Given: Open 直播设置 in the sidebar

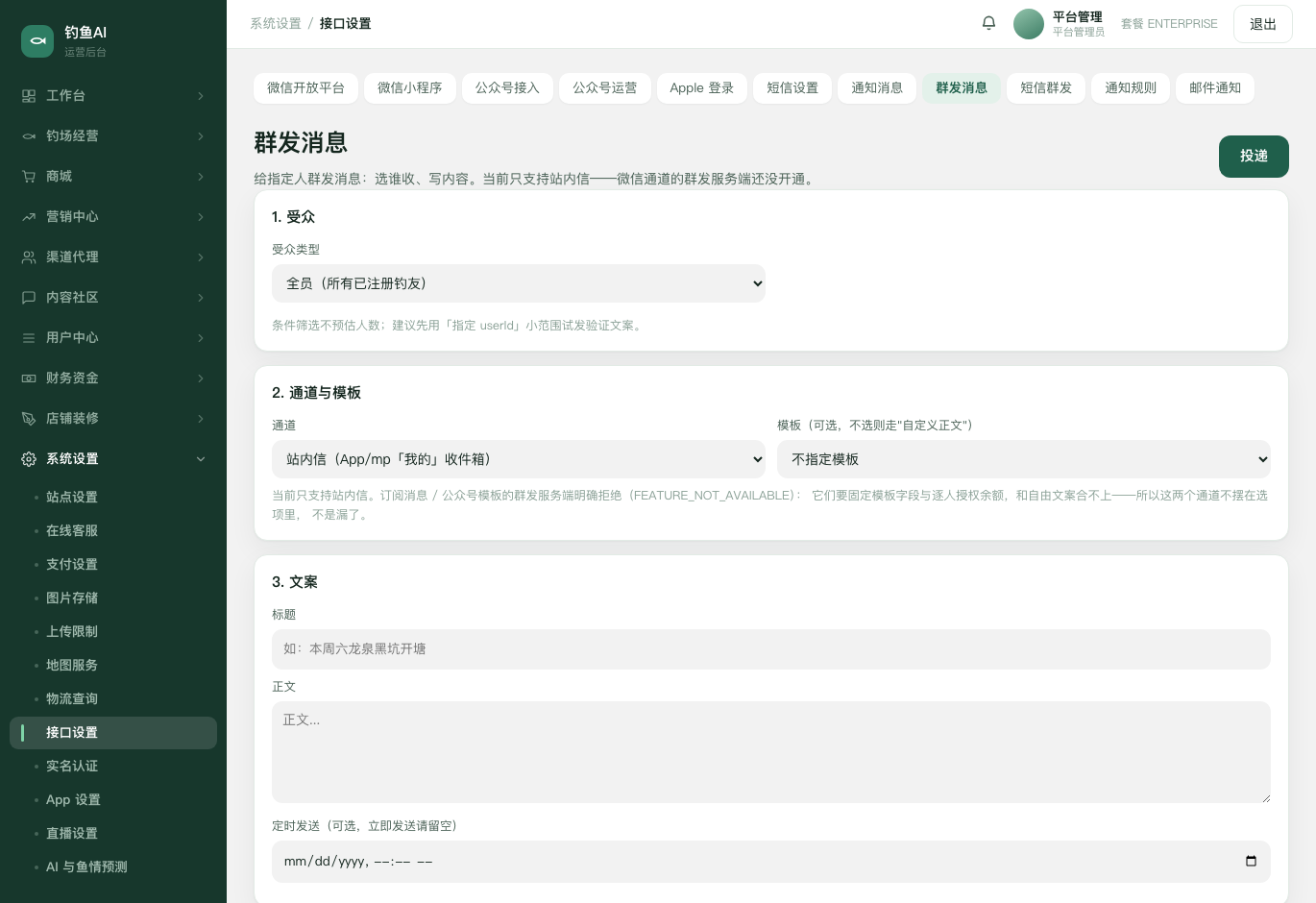Looking at the screenshot, I should [x=113, y=834].
